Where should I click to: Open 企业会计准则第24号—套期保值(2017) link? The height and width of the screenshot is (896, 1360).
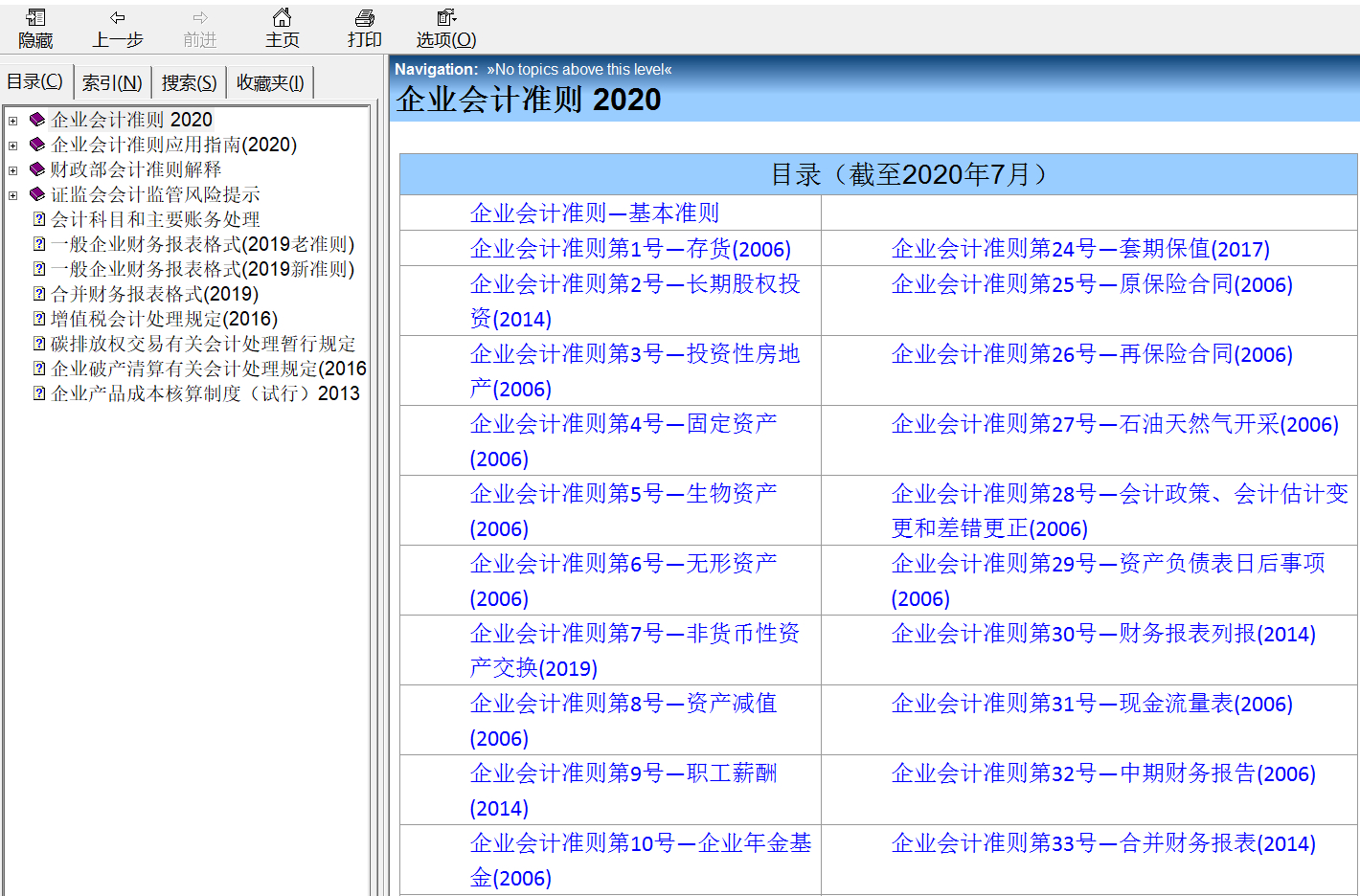[1079, 250]
